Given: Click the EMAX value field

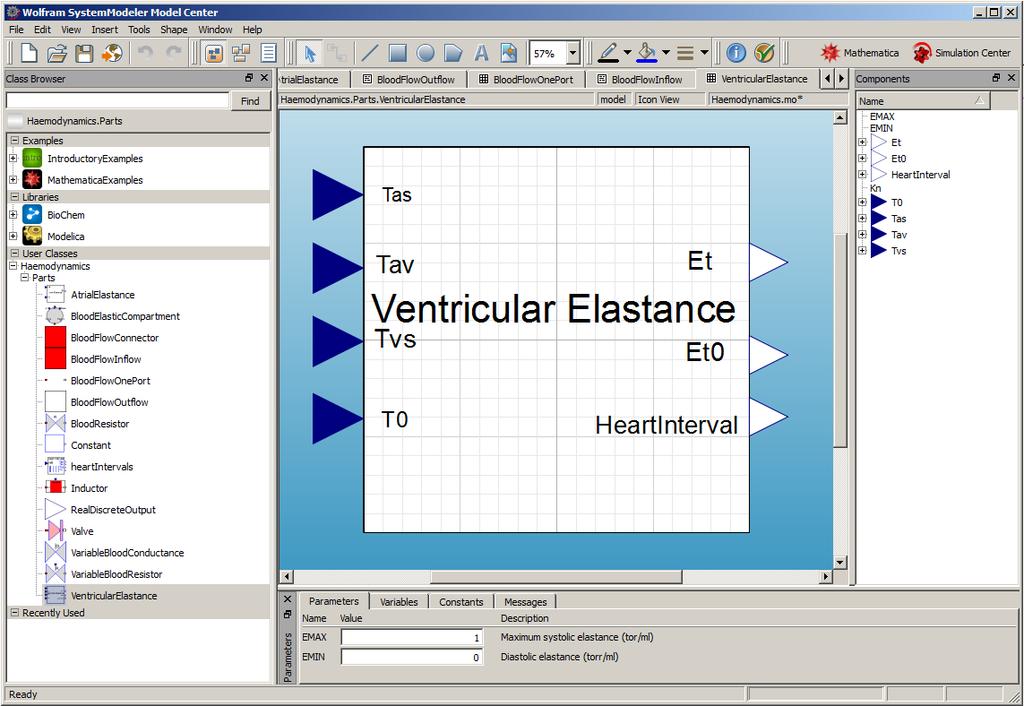Looking at the screenshot, I should tap(411, 637).
